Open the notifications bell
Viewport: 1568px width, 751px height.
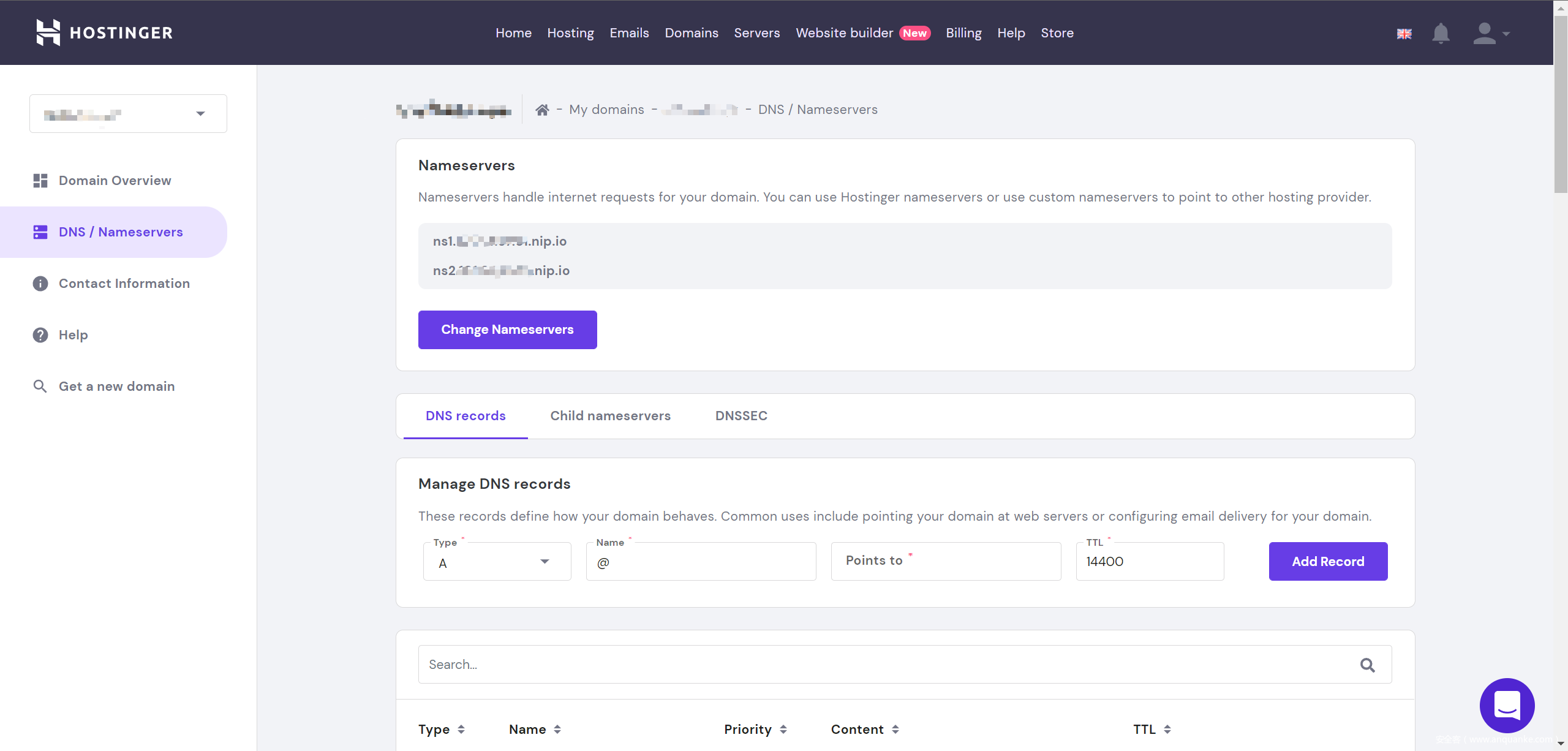[1441, 33]
